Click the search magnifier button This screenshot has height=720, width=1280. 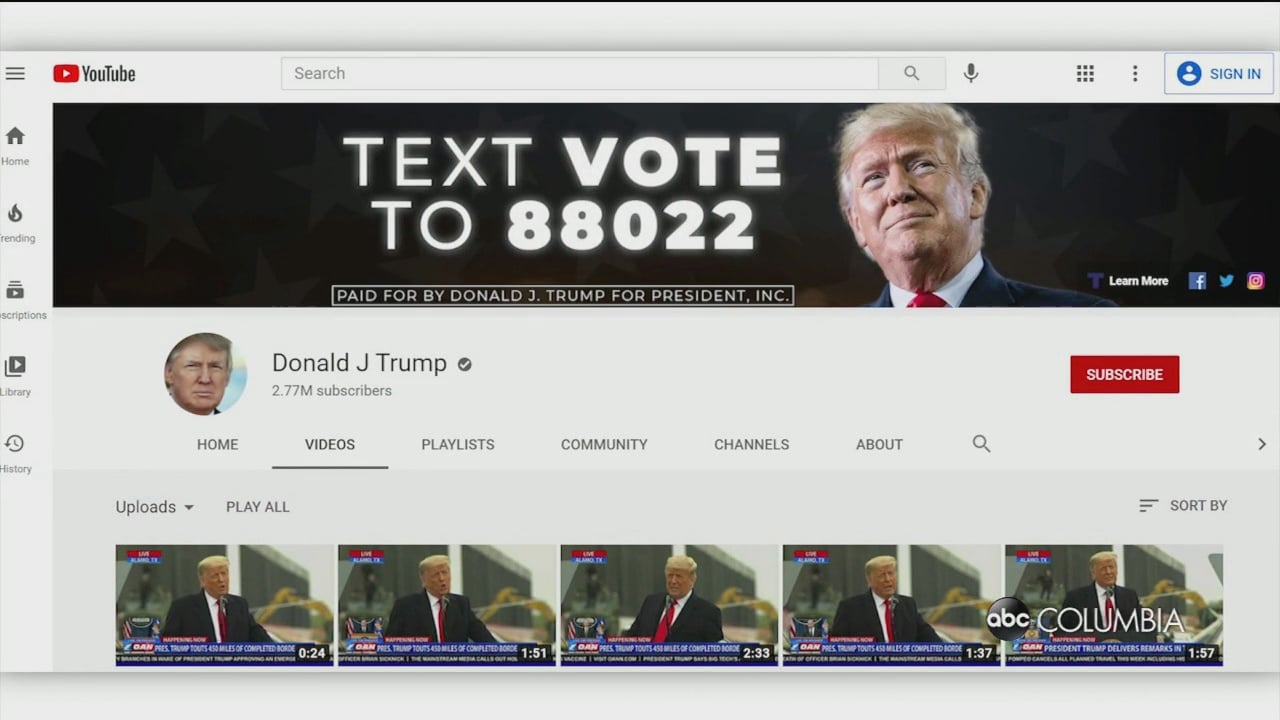pyautogui.click(x=911, y=73)
